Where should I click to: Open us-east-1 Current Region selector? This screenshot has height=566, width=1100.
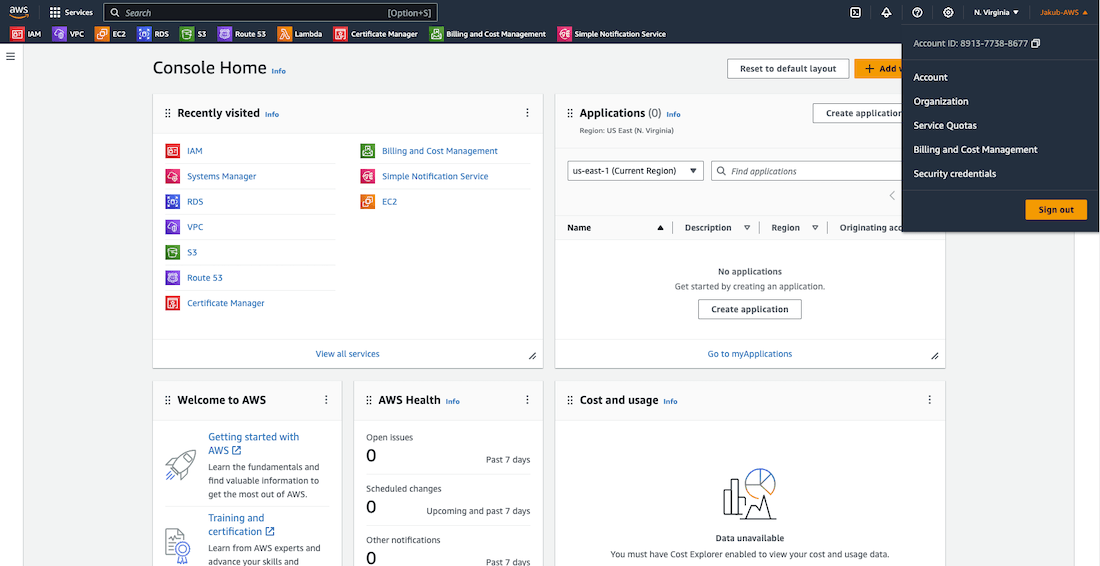click(636, 171)
